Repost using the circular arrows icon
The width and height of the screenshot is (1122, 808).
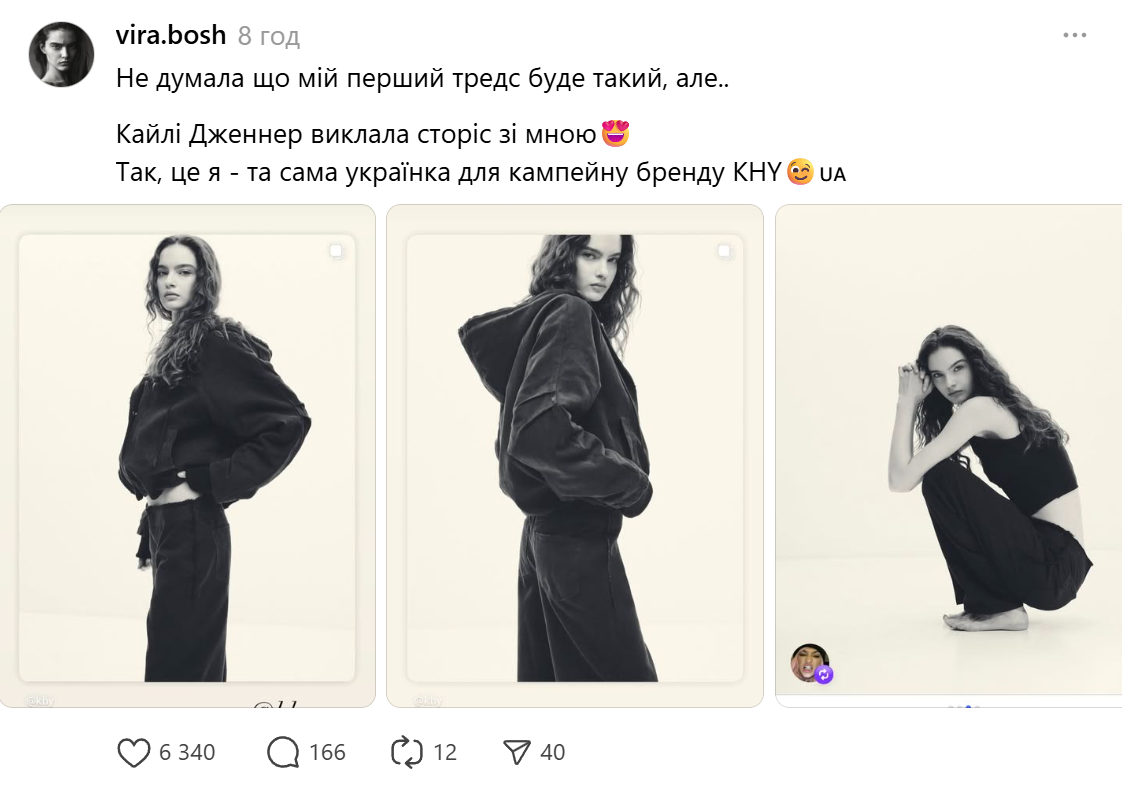[x=407, y=753]
